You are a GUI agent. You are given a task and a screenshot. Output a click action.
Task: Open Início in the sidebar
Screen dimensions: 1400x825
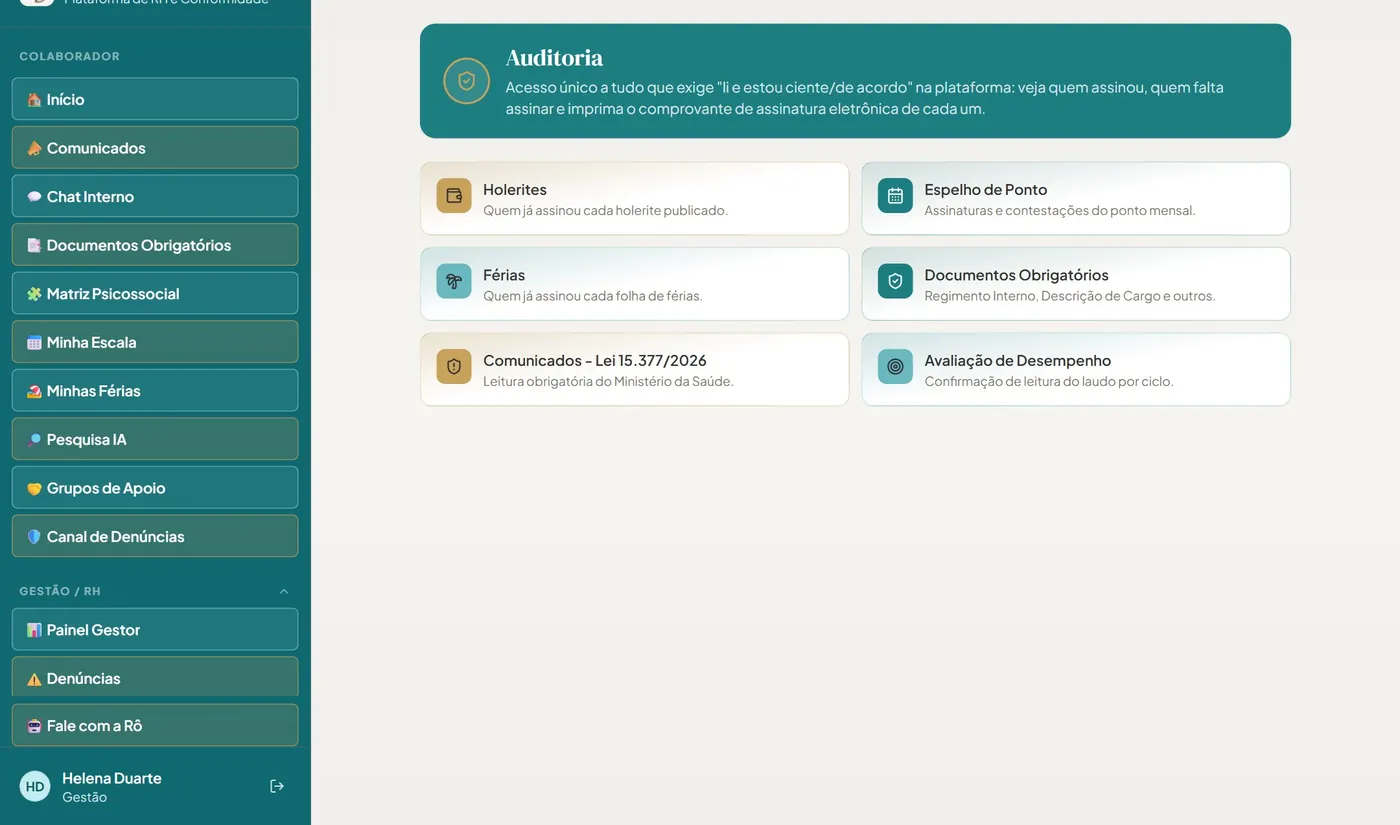pos(155,99)
